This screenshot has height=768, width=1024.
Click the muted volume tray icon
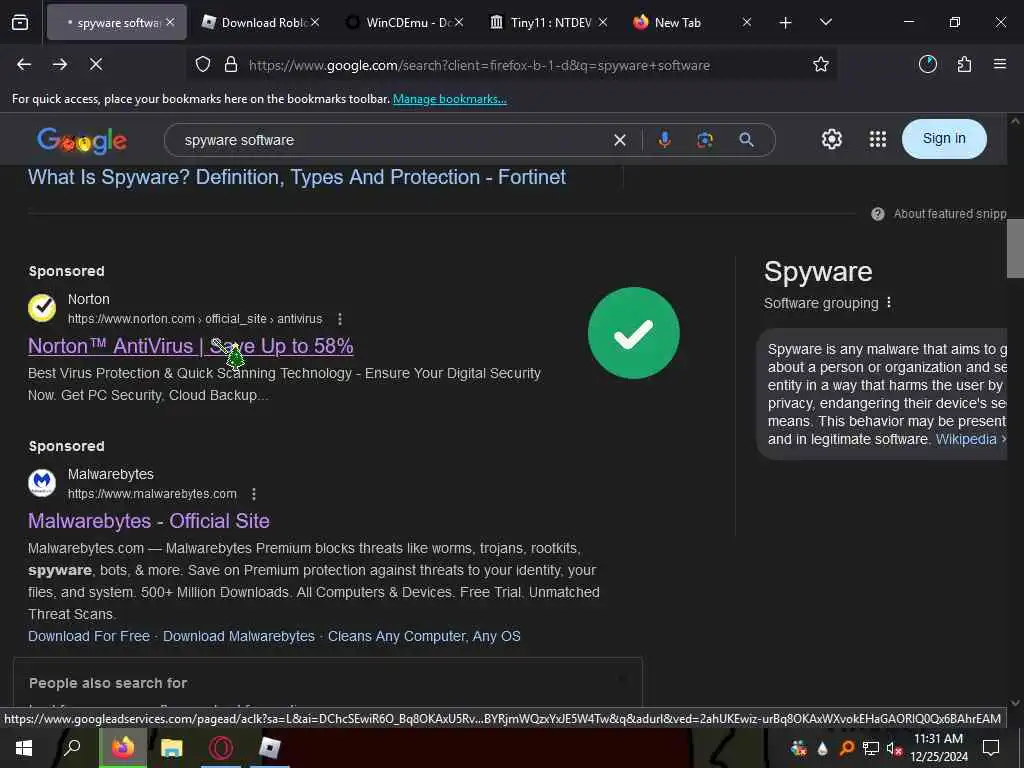[894, 748]
